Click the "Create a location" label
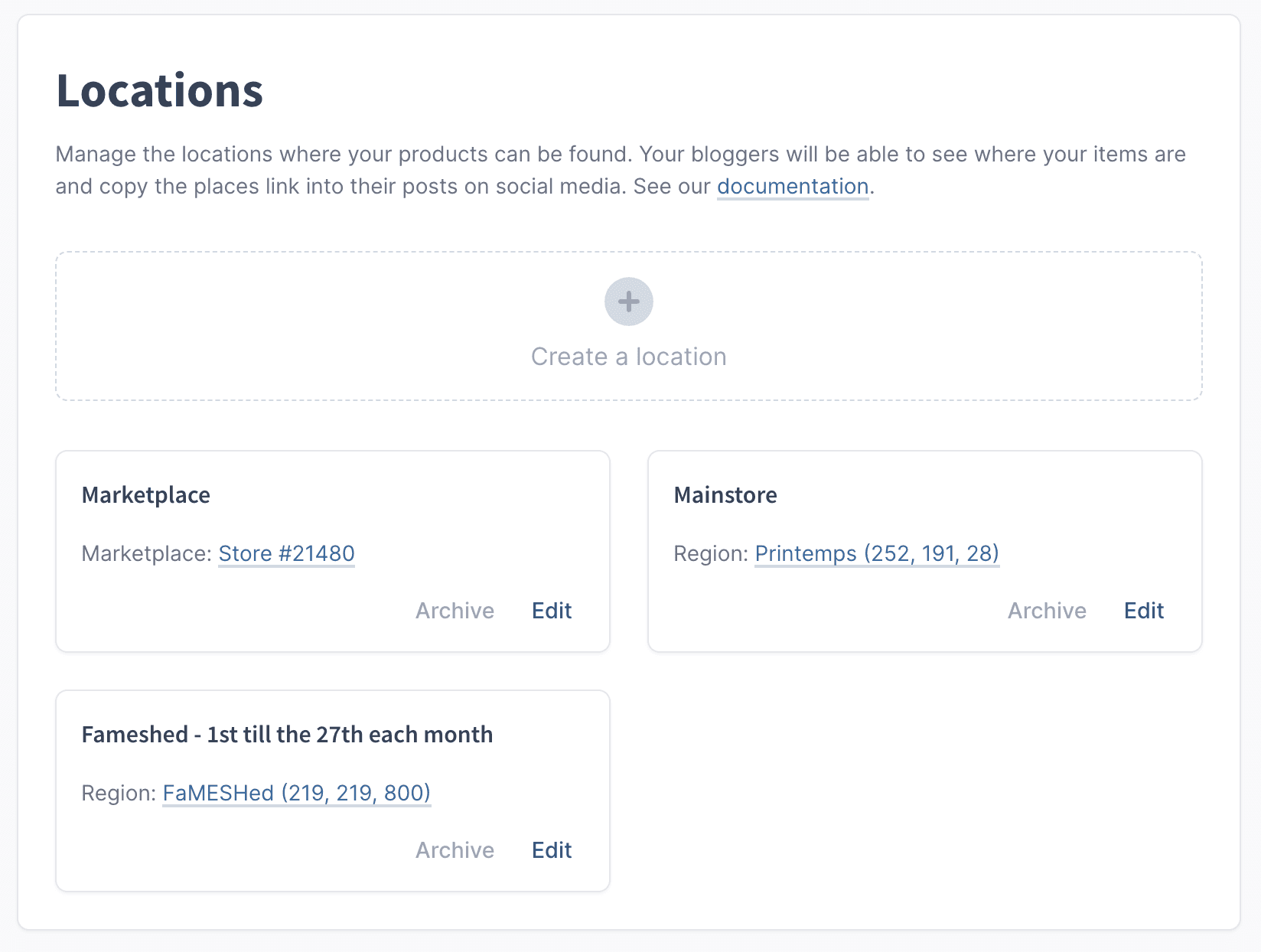This screenshot has height=952, width=1261. click(628, 357)
